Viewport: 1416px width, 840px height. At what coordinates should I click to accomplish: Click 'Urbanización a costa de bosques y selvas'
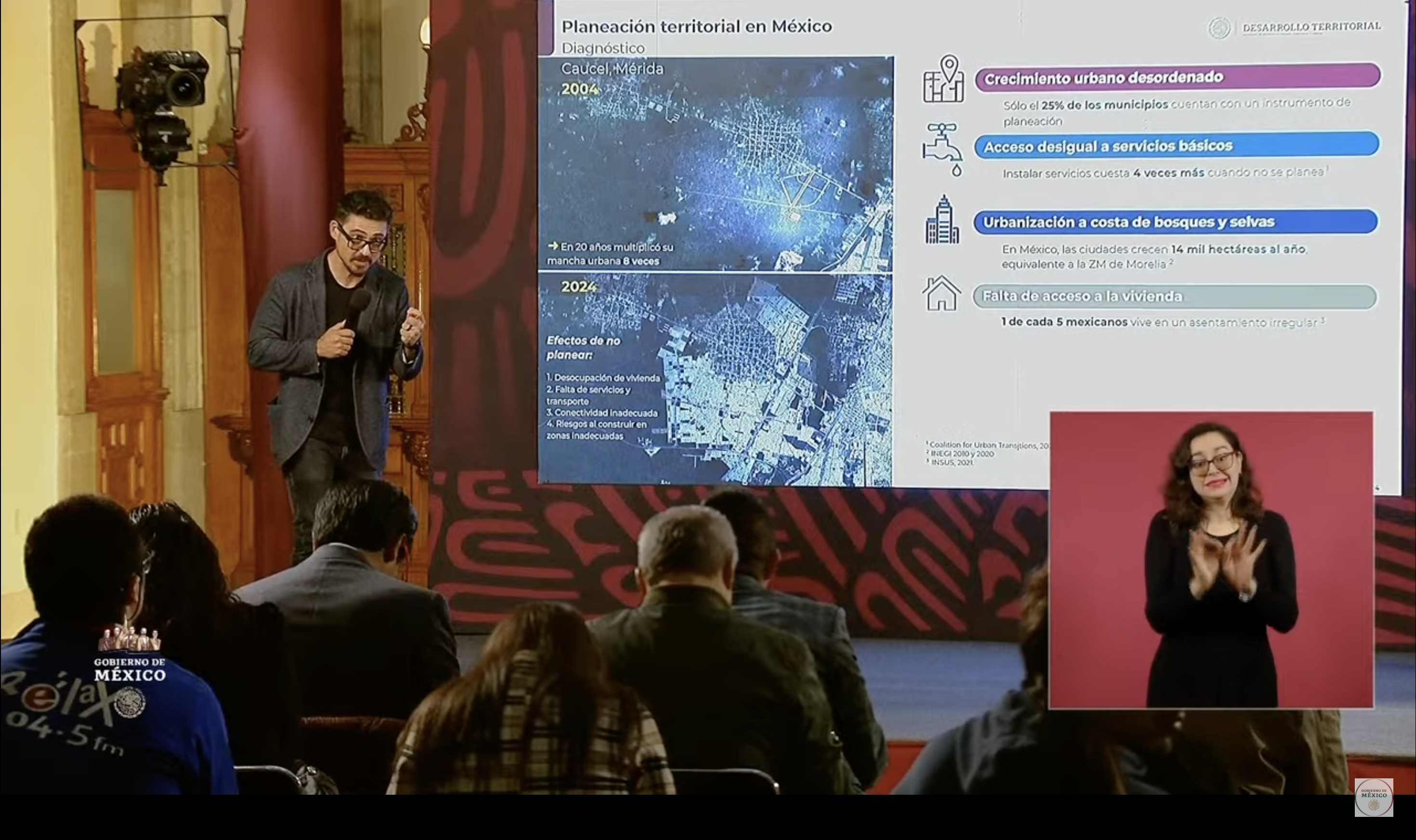(1176, 222)
